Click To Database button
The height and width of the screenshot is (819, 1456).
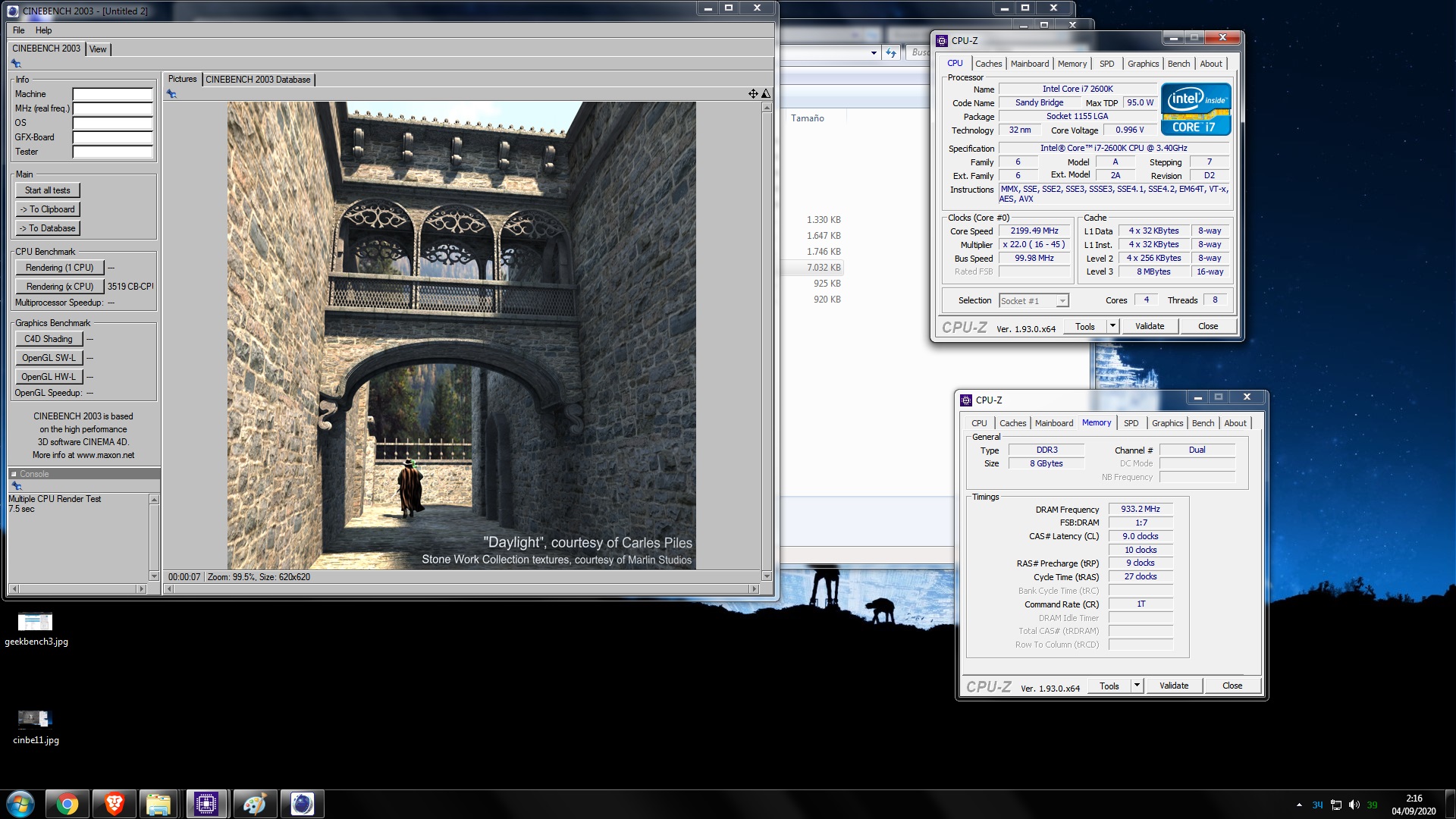coord(48,228)
